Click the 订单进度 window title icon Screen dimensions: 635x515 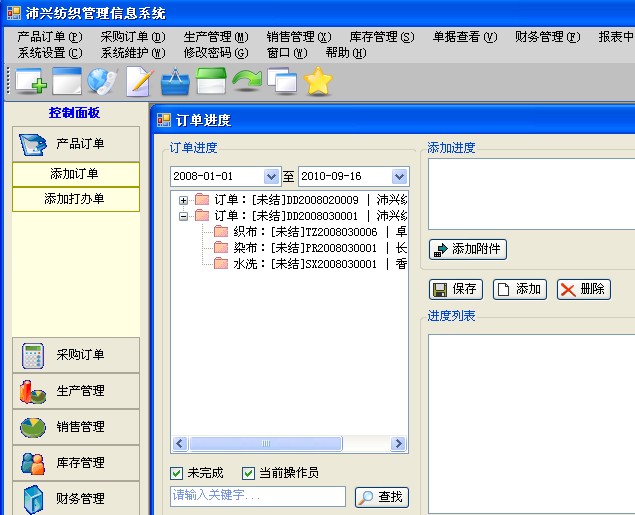164,120
